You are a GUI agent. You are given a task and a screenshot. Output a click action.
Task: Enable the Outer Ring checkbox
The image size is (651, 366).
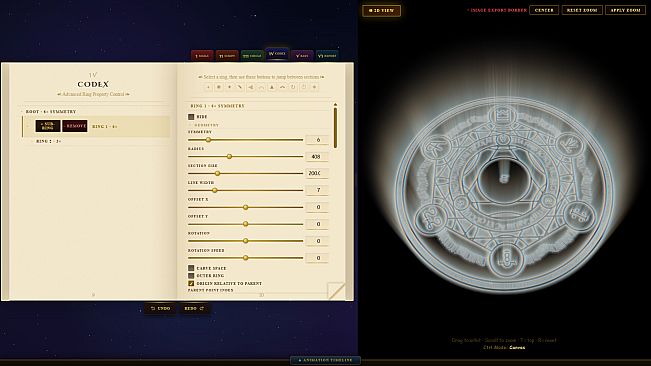tap(191, 276)
